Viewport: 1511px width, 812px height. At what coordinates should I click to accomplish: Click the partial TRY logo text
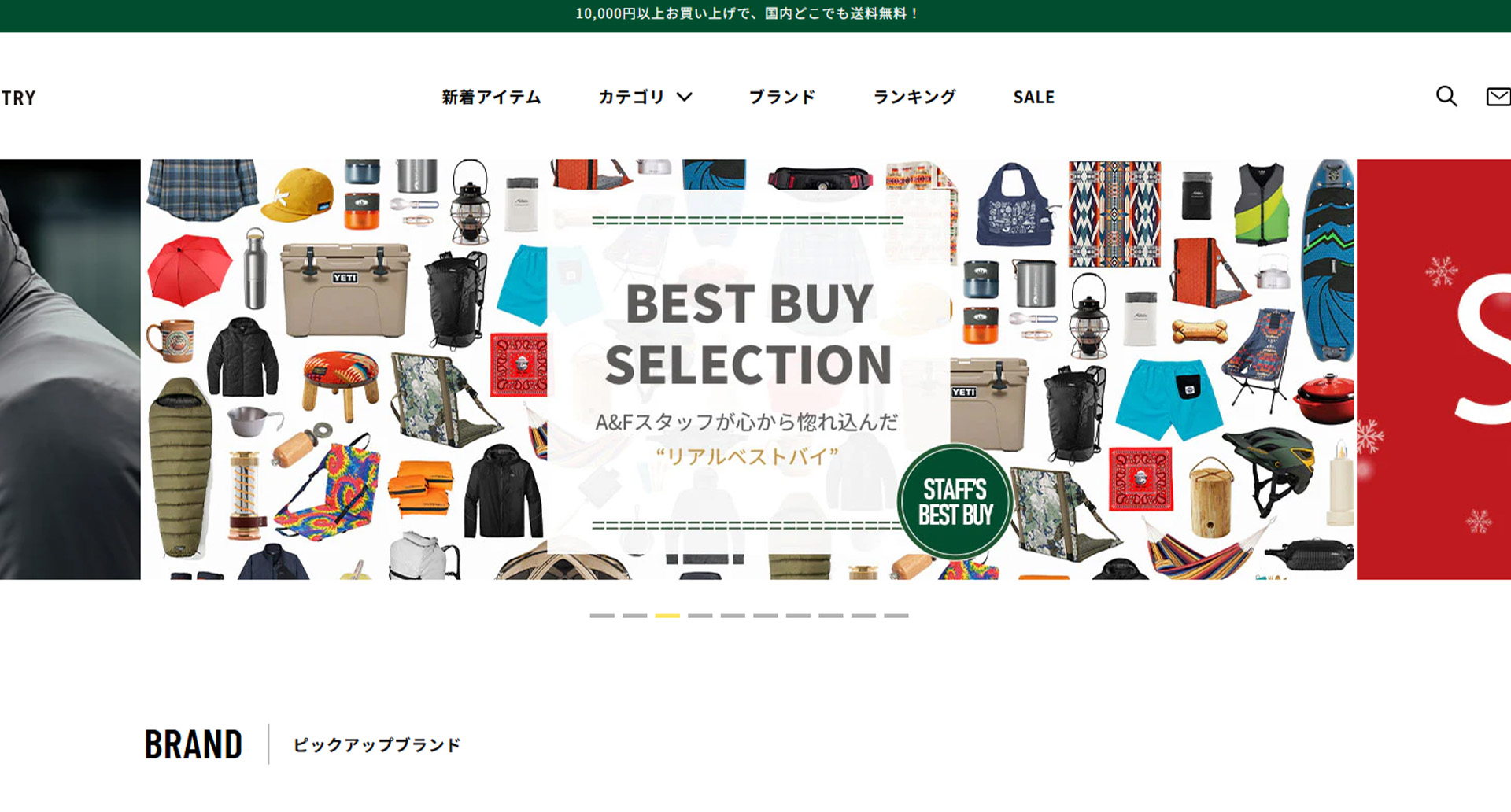18,98
